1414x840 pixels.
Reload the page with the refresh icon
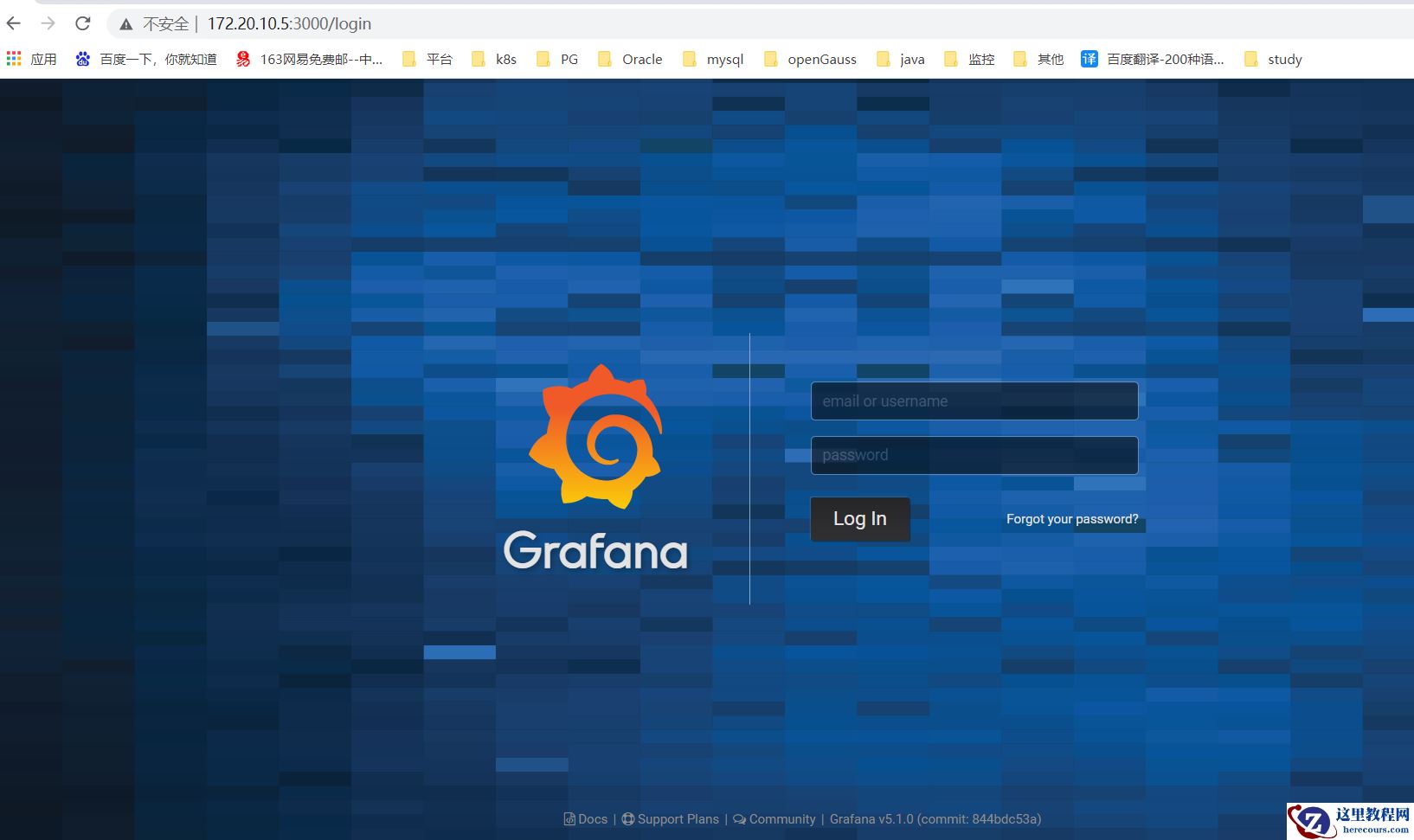coord(83,23)
